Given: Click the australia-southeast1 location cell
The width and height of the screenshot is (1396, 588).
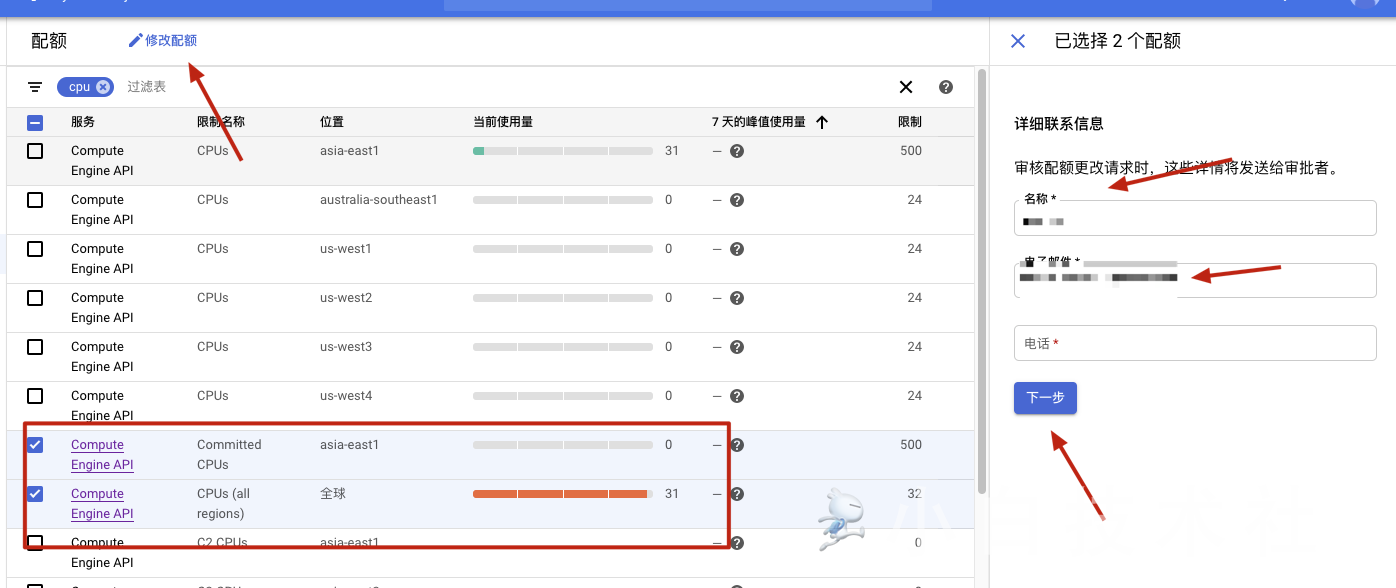Looking at the screenshot, I should click(379, 200).
